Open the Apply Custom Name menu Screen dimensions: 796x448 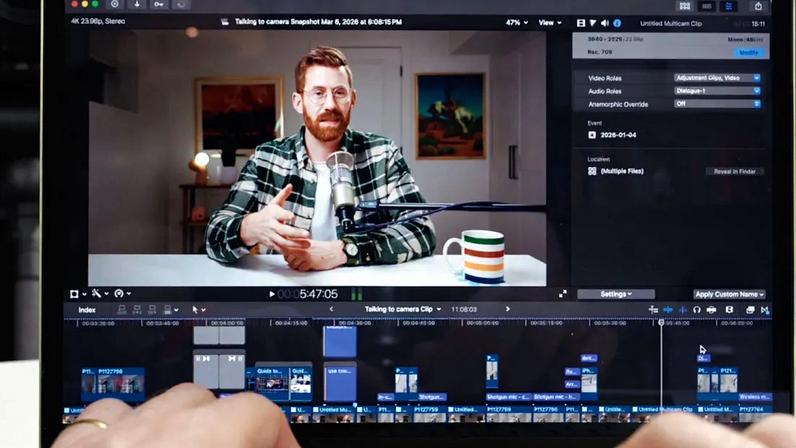(729, 294)
